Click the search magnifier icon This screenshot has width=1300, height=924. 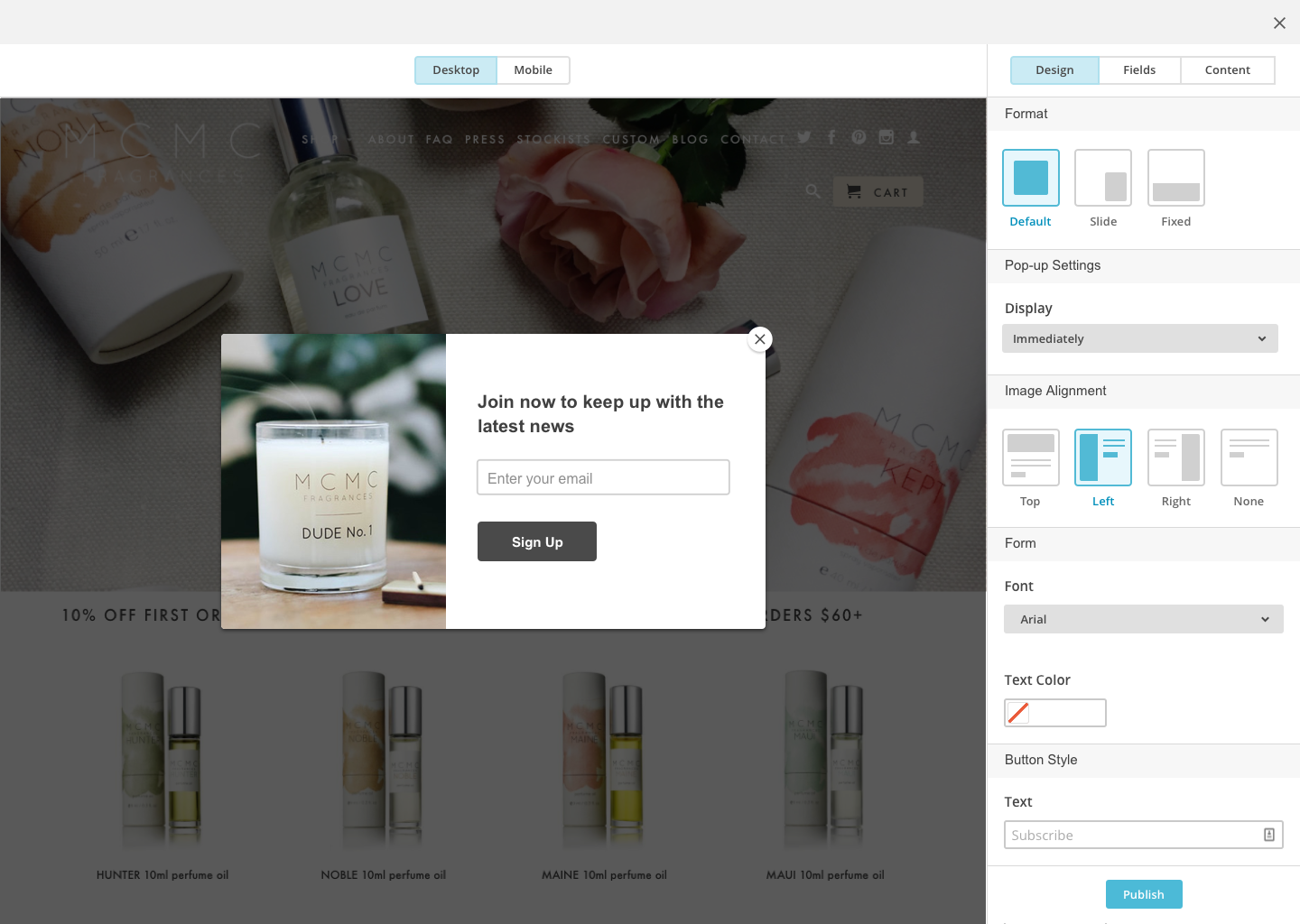[x=812, y=191]
